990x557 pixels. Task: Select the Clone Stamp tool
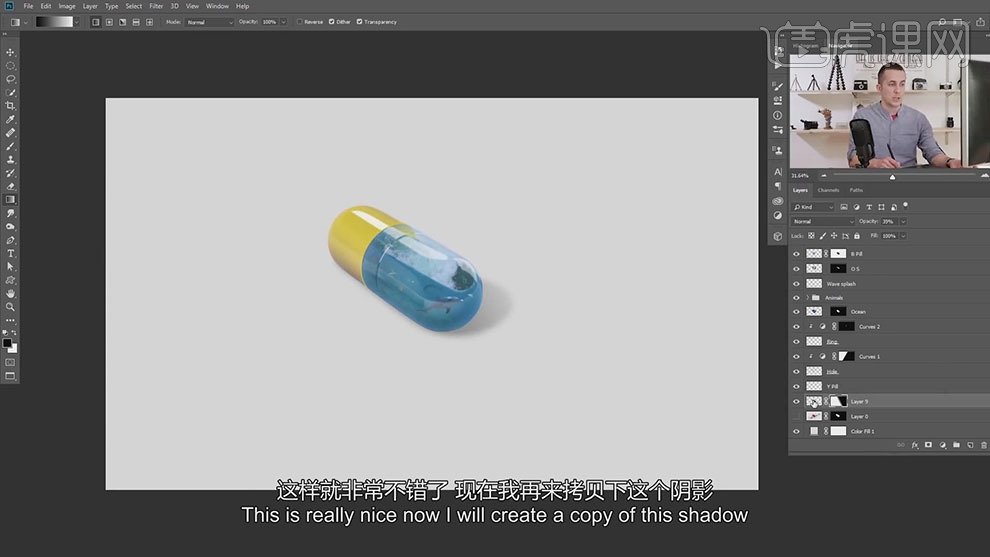coord(10,160)
